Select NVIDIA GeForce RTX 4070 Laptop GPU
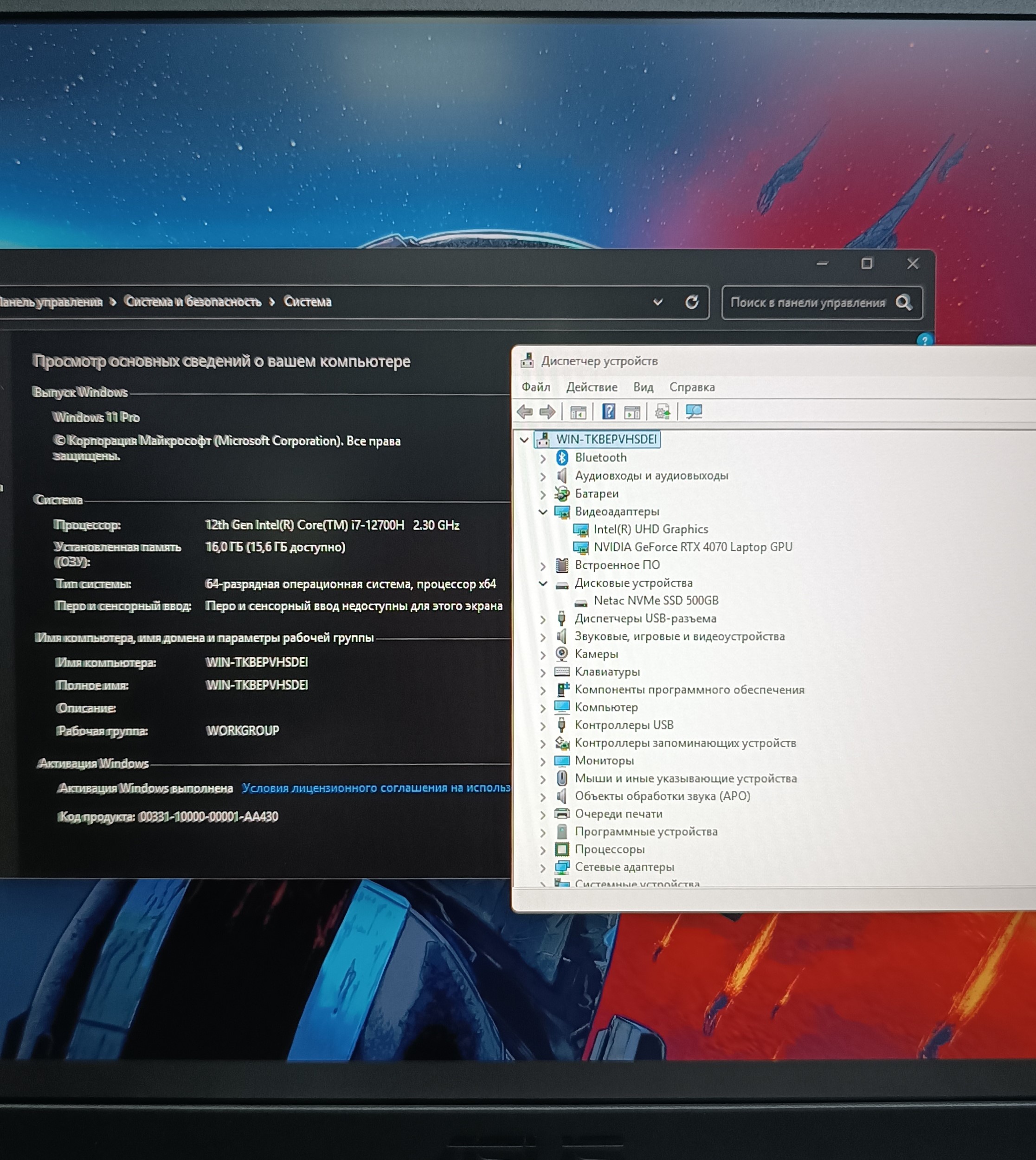Image resolution: width=1036 pixels, height=1160 pixels. (692, 547)
